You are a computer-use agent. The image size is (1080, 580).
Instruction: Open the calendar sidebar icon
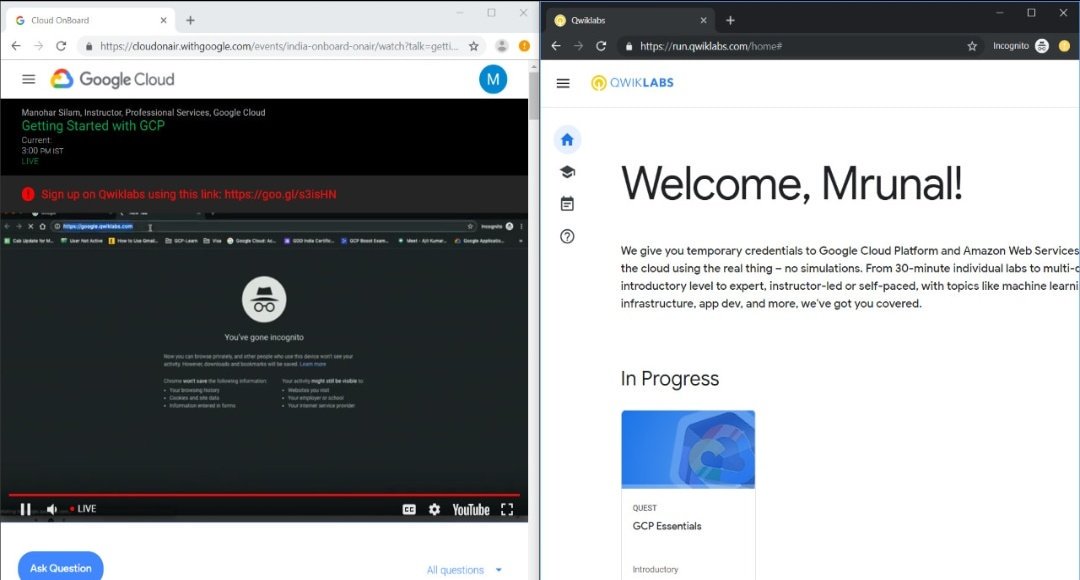[x=567, y=204]
